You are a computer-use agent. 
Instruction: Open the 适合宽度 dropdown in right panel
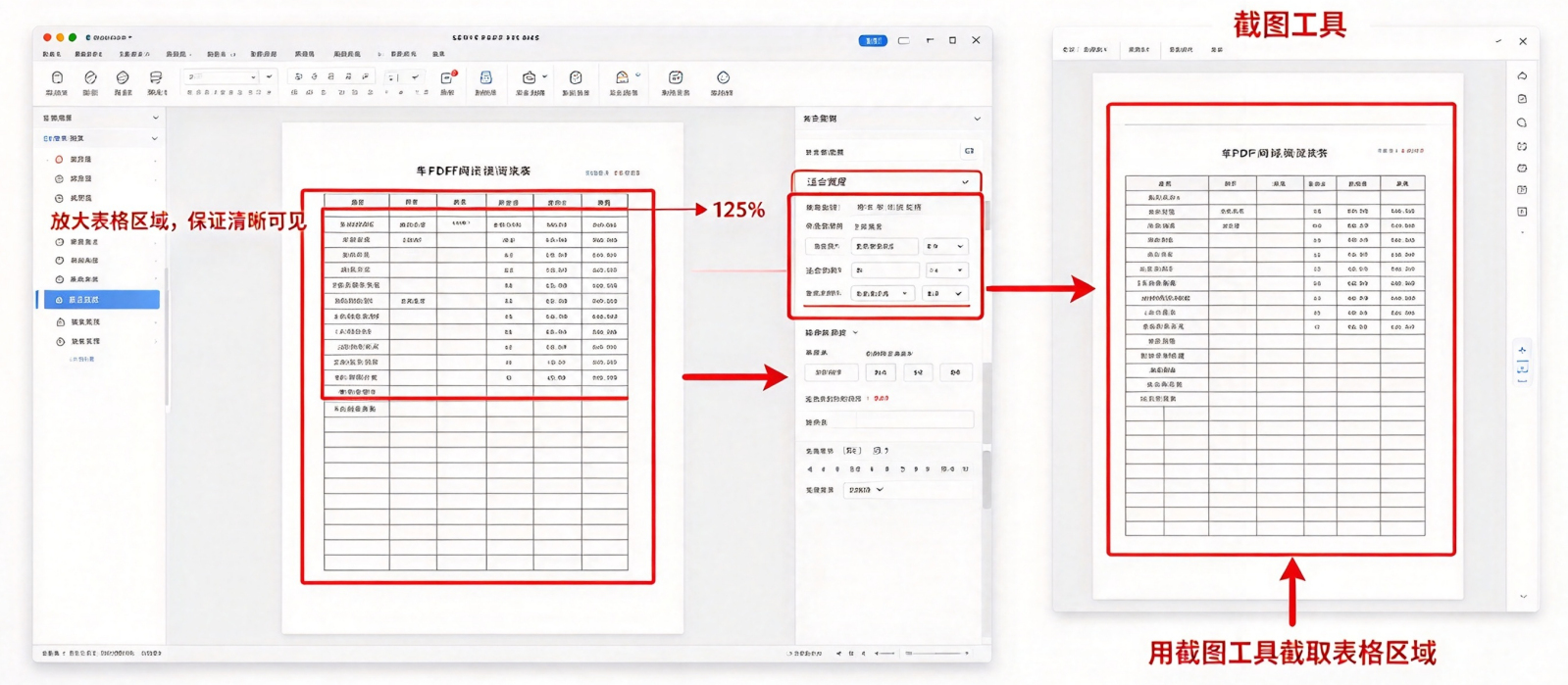(886, 182)
